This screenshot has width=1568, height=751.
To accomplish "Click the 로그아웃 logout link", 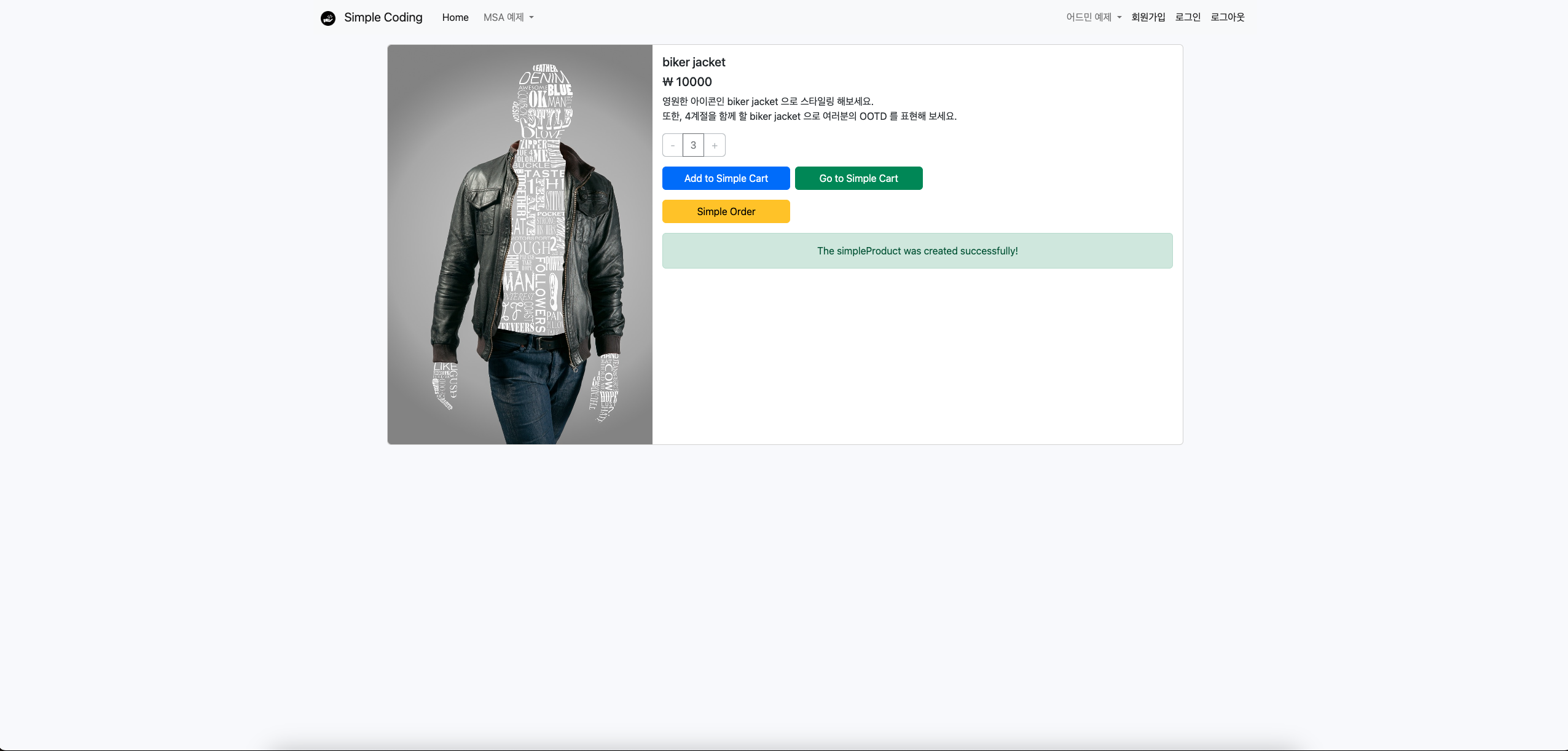I will (x=1227, y=17).
